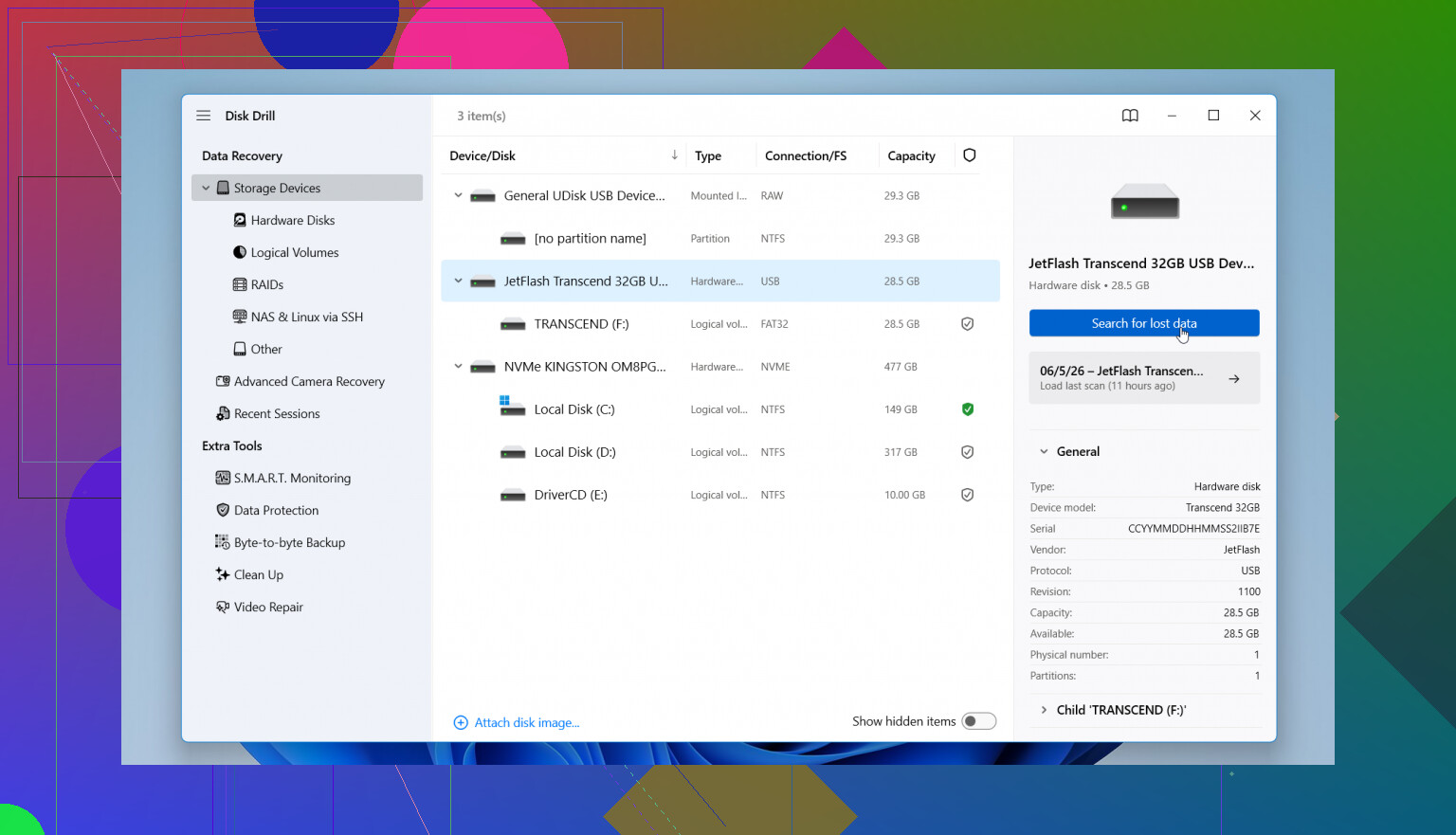
Task: Open the help book icon in title bar
Action: tap(1130, 116)
